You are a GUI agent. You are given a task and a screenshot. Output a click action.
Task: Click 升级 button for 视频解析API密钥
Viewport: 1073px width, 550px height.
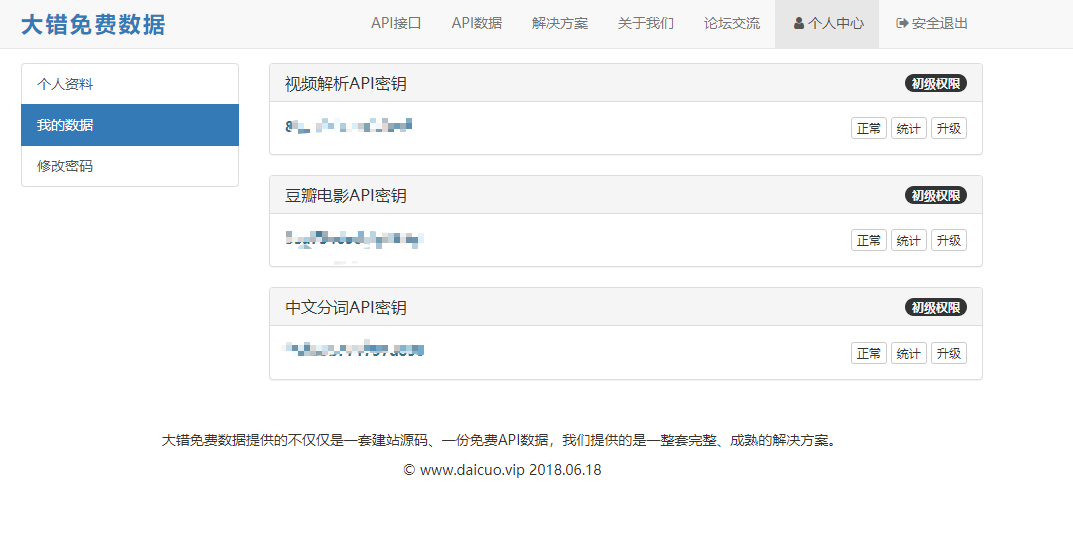coord(948,129)
